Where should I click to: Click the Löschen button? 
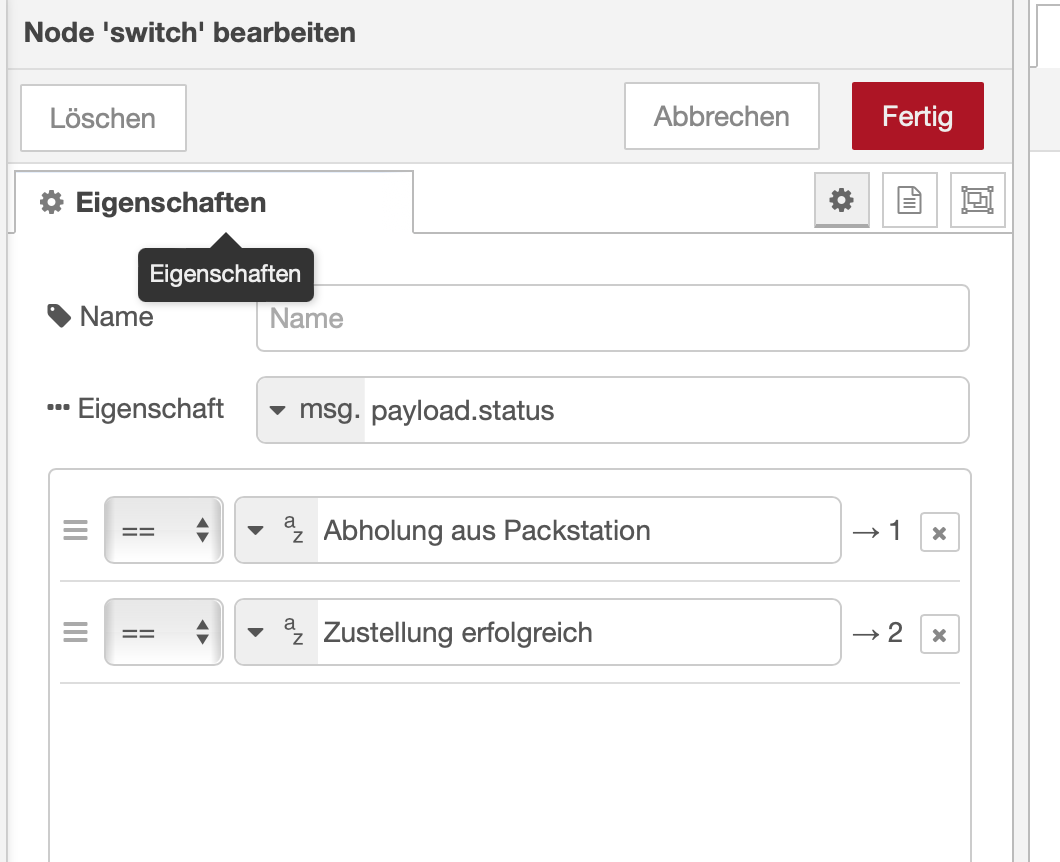tap(103, 119)
